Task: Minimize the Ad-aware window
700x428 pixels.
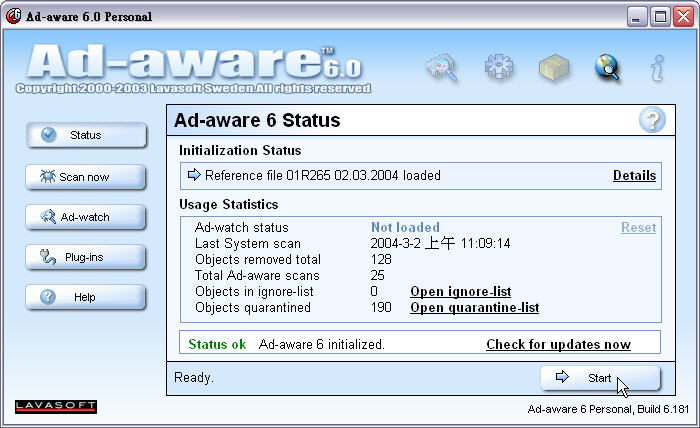Action: pyautogui.click(x=637, y=17)
